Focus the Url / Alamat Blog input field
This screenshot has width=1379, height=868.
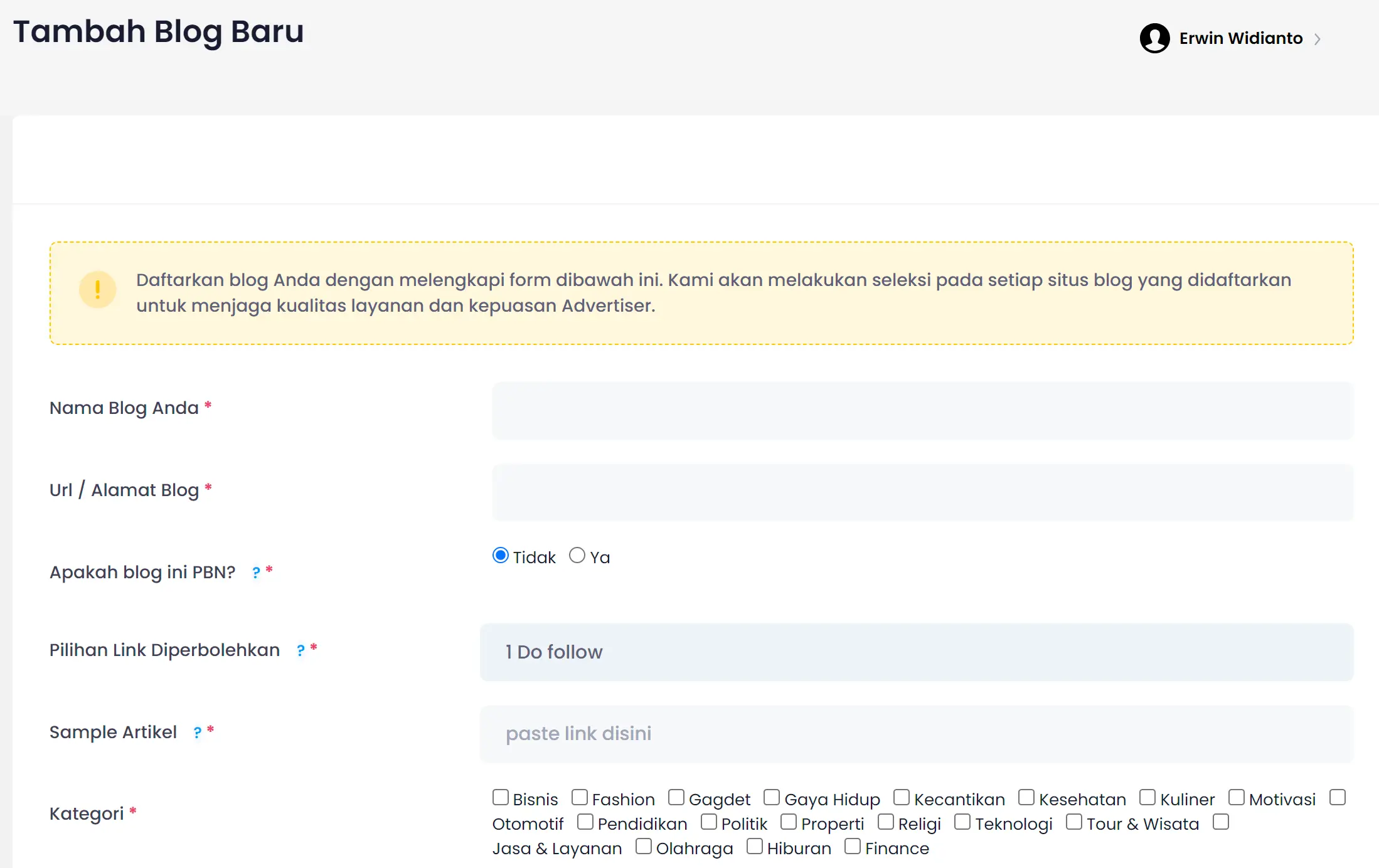[x=922, y=492]
